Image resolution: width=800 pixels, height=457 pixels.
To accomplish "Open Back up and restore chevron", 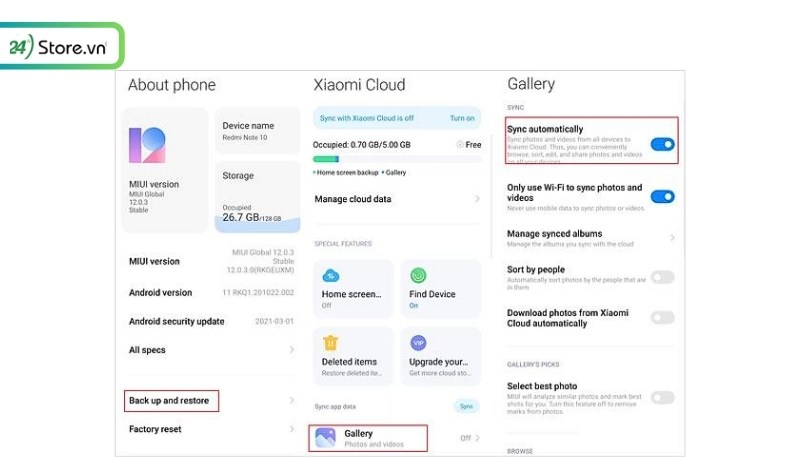I will point(292,400).
